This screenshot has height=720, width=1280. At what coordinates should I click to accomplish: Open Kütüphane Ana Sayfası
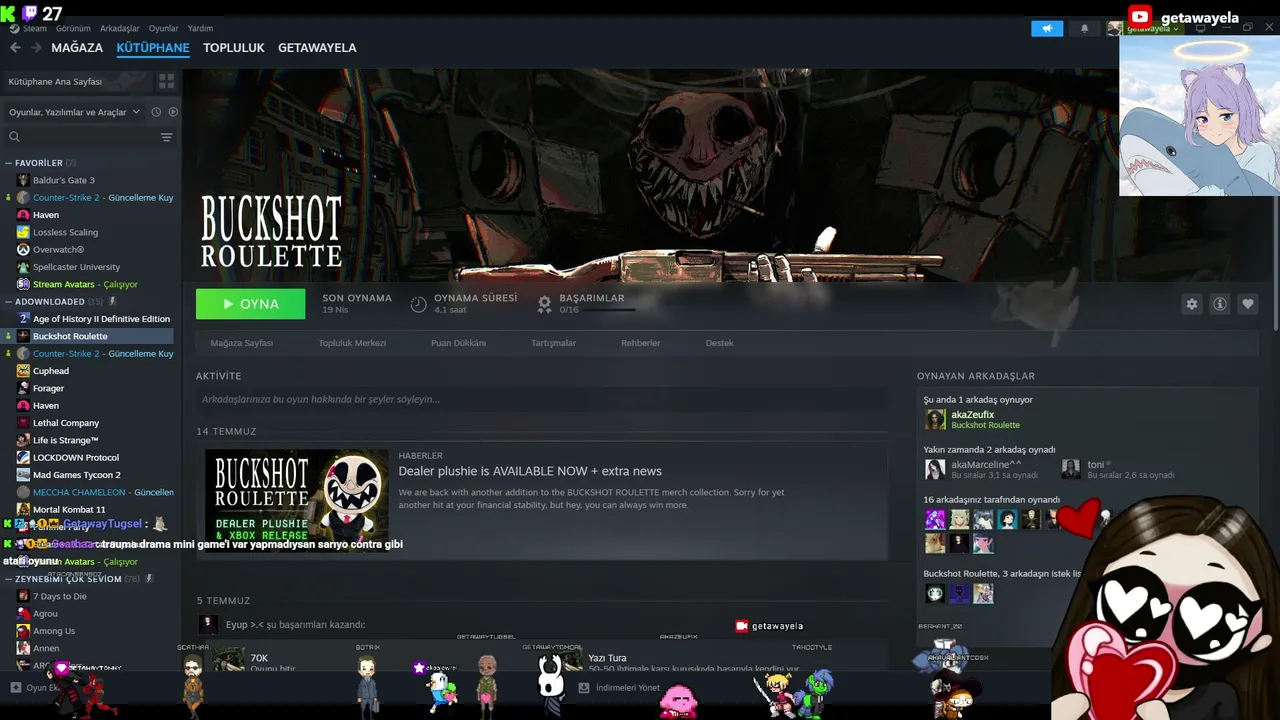pos(77,81)
